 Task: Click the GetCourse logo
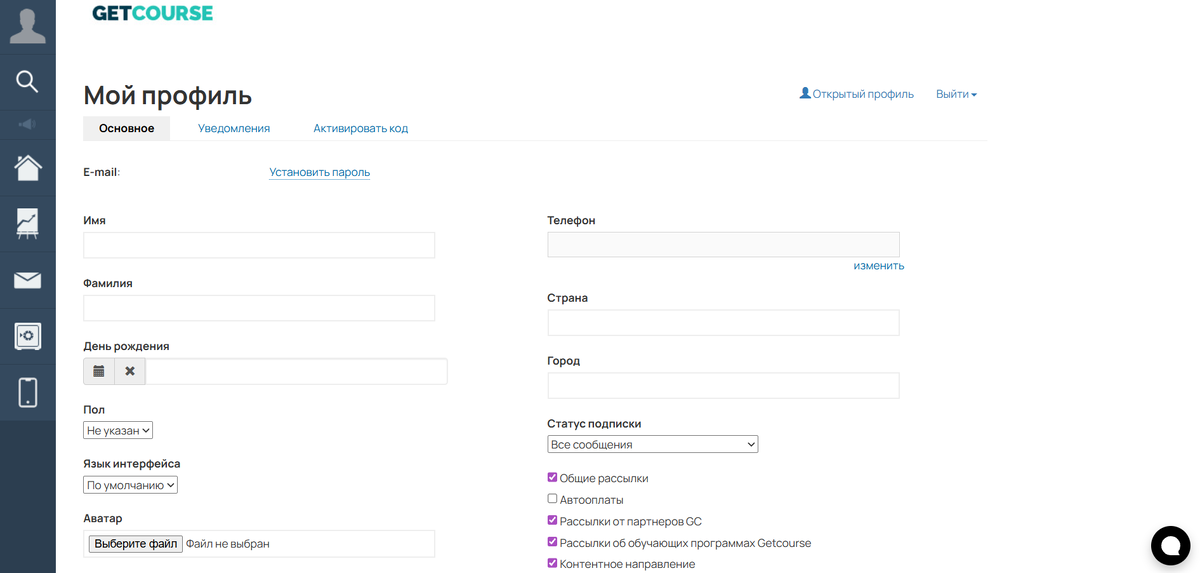pyautogui.click(x=152, y=13)
